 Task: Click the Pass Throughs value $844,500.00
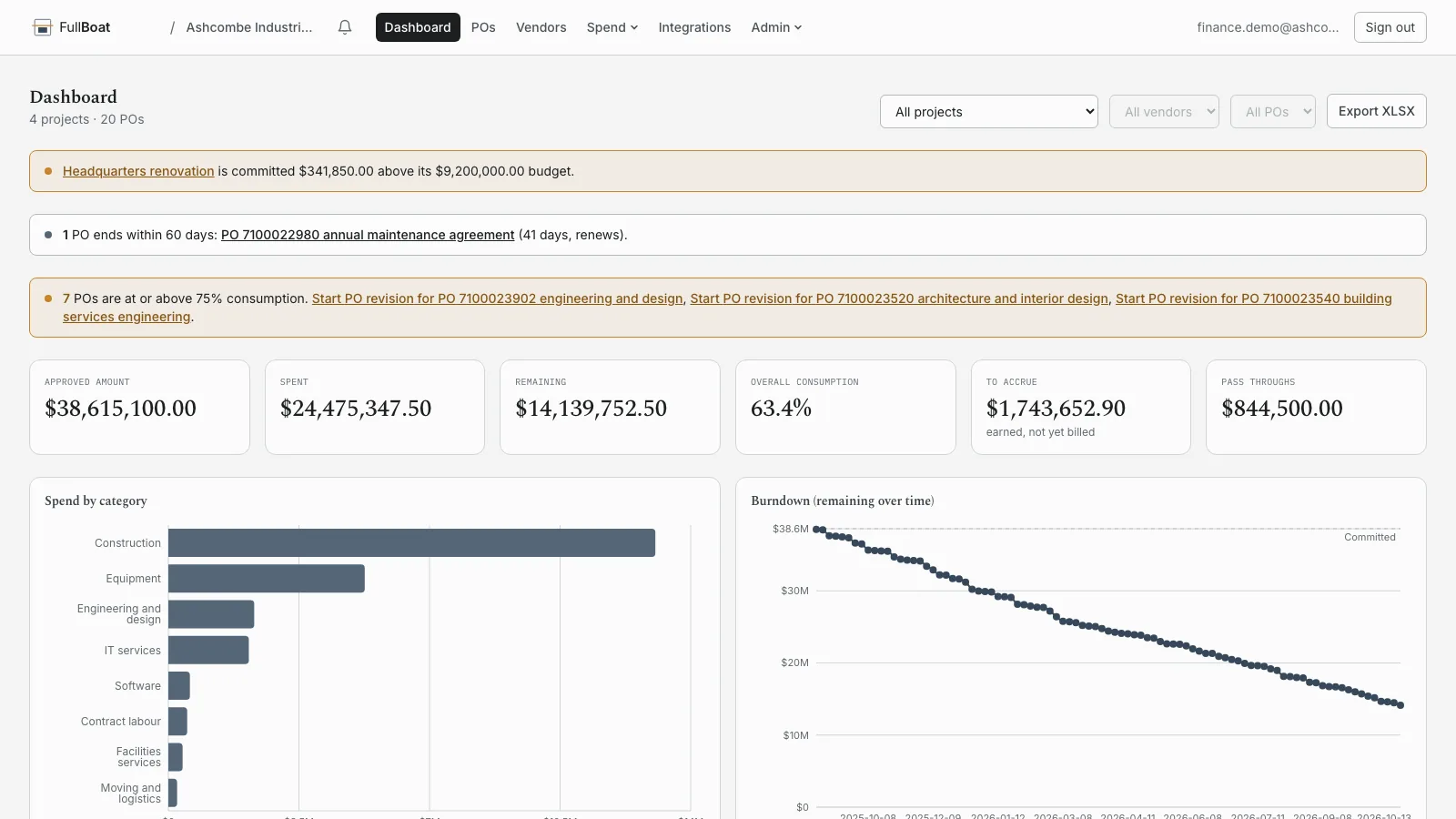click(x=1282, y=409)
